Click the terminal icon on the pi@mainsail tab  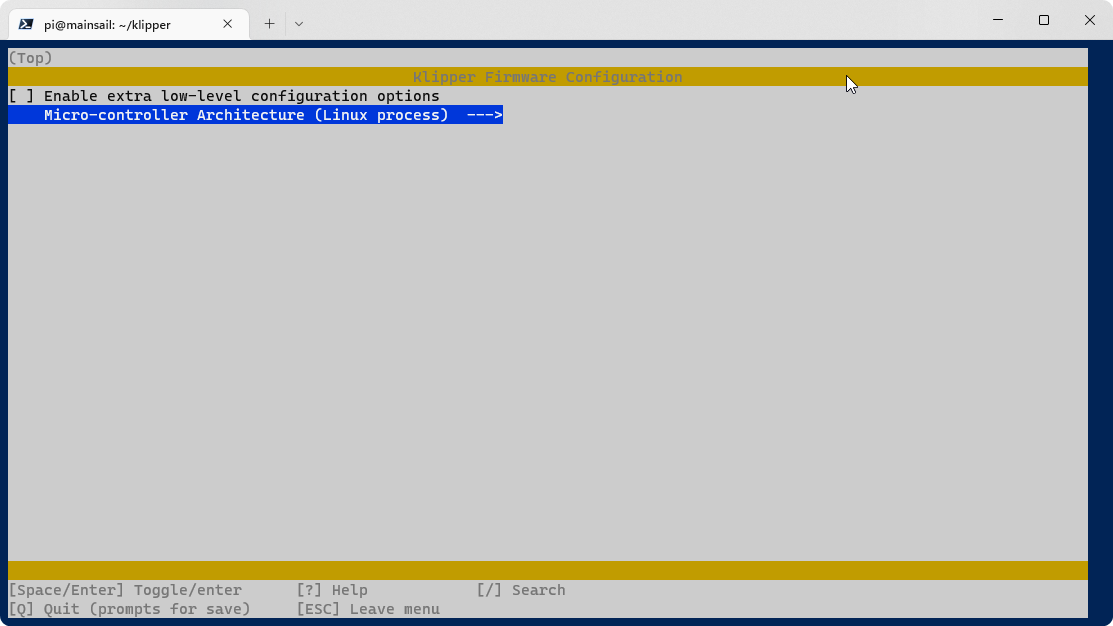[x=26, y=23]
